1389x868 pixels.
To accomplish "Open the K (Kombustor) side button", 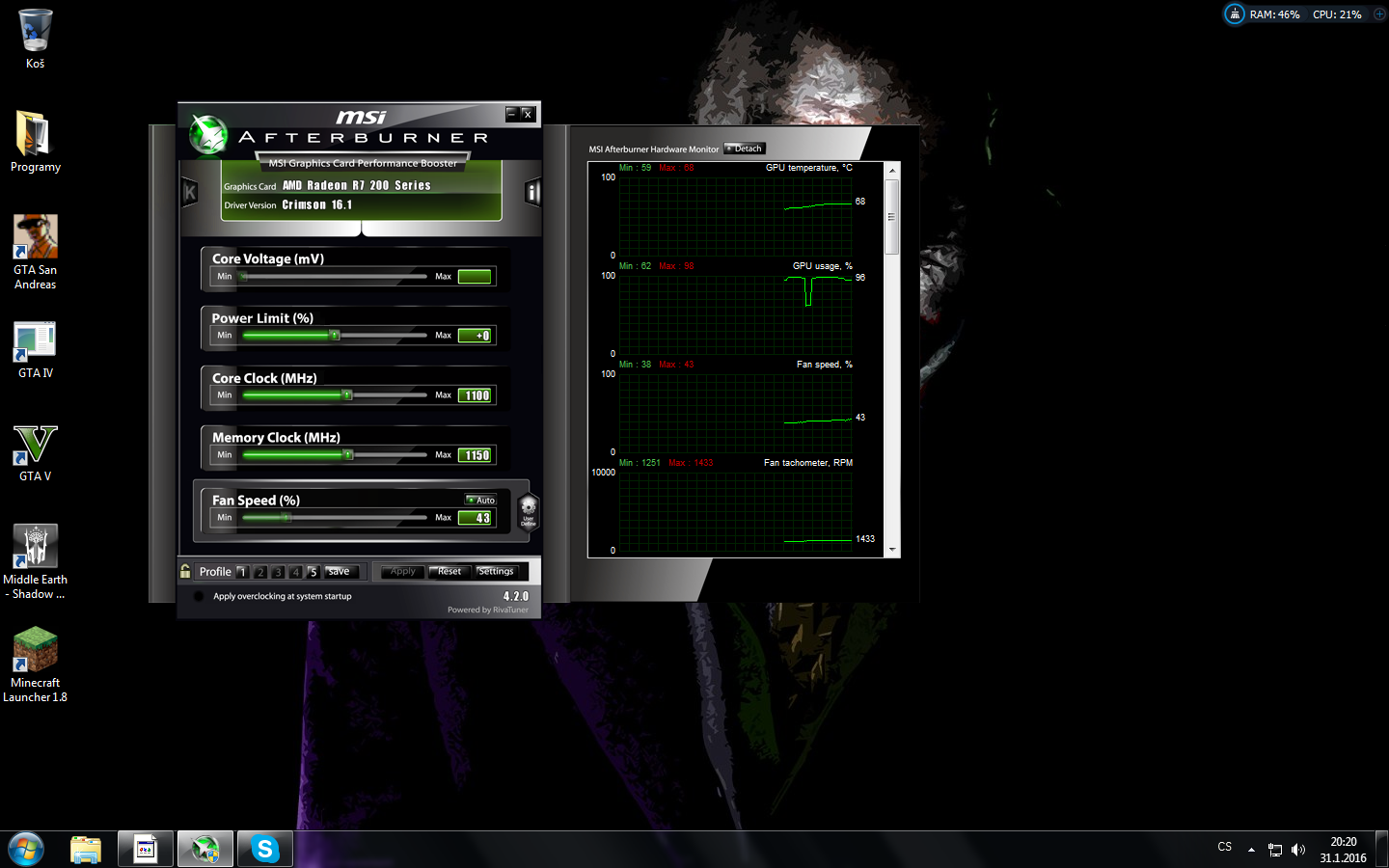I will pyautogui.click(x=190, y=193).
